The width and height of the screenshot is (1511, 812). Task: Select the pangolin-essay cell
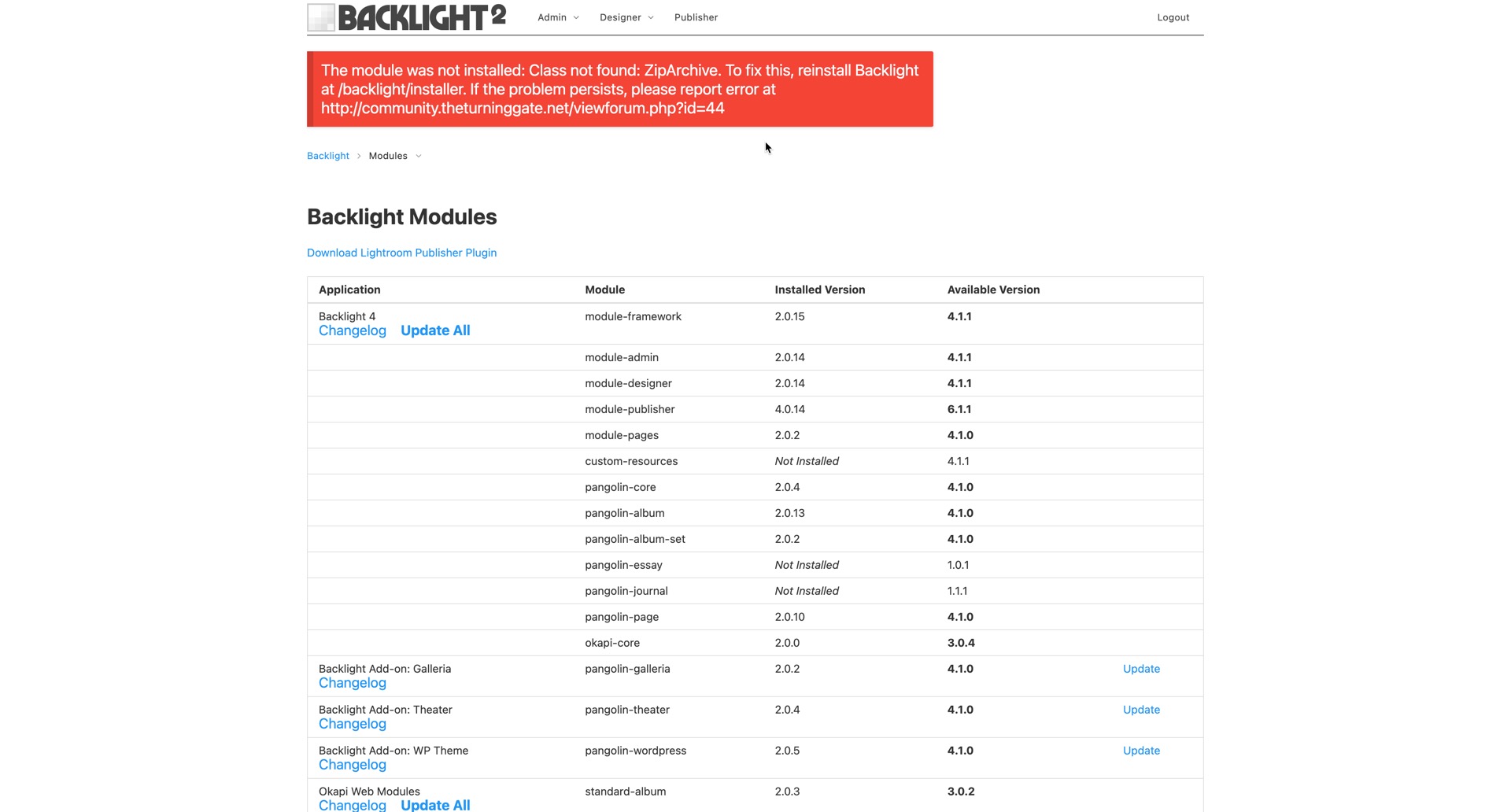click(623, 565)
